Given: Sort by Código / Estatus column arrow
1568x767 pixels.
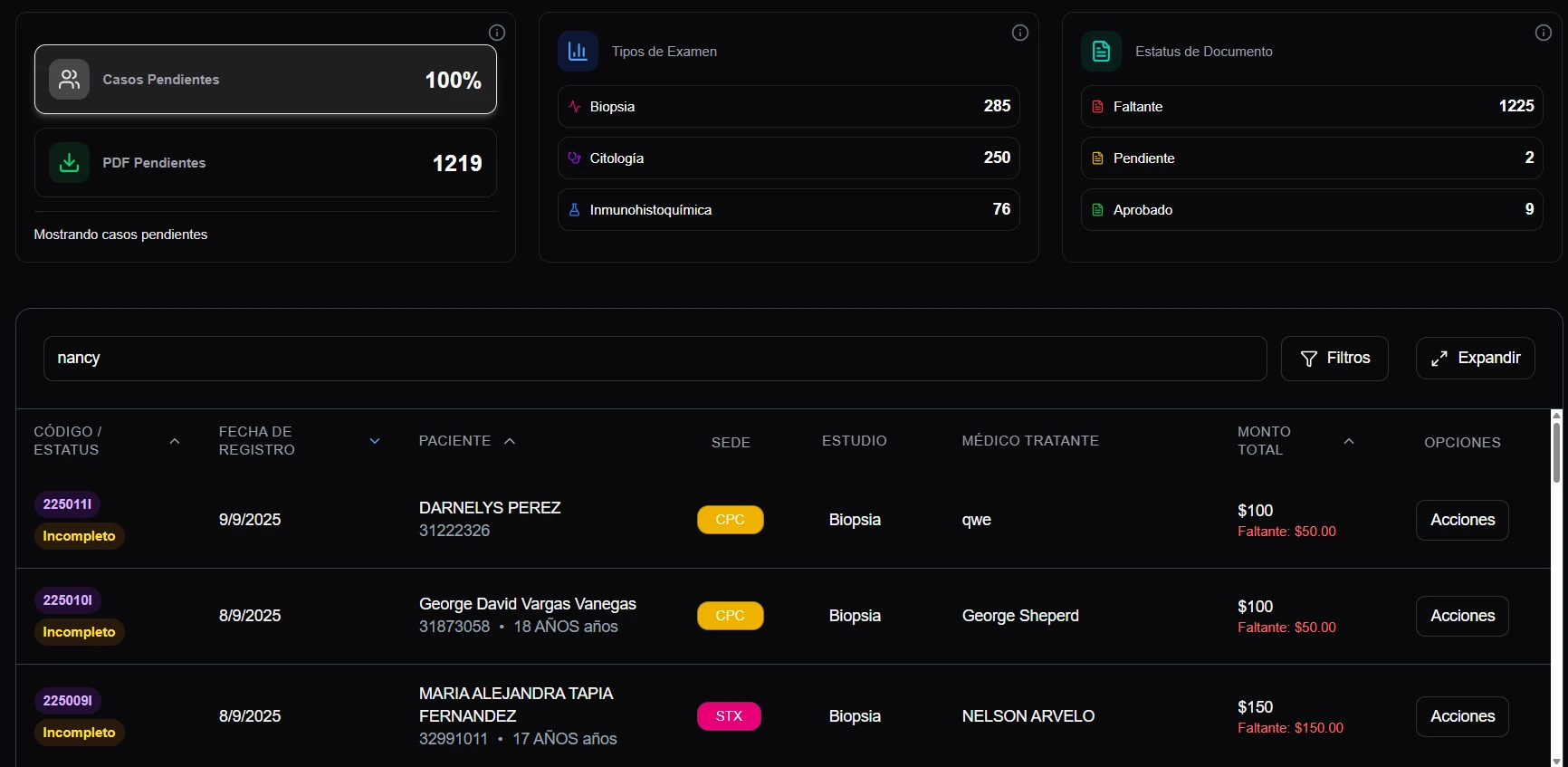Looking at the screenshot, I should point(175,441).
